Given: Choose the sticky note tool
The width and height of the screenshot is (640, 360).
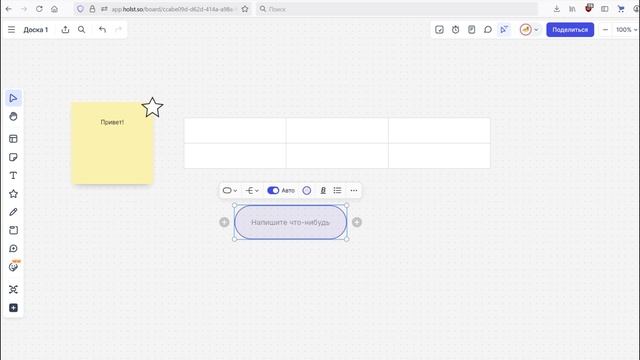Looking at the screenshot, I should tap(13, 157).
